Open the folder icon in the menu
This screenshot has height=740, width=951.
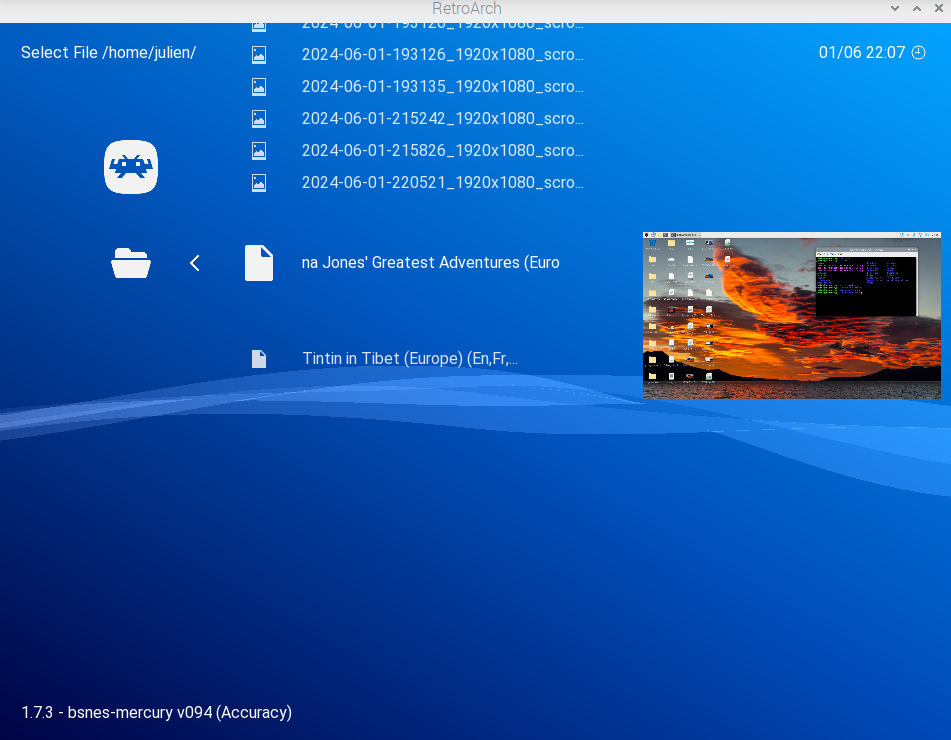[131, 263]
